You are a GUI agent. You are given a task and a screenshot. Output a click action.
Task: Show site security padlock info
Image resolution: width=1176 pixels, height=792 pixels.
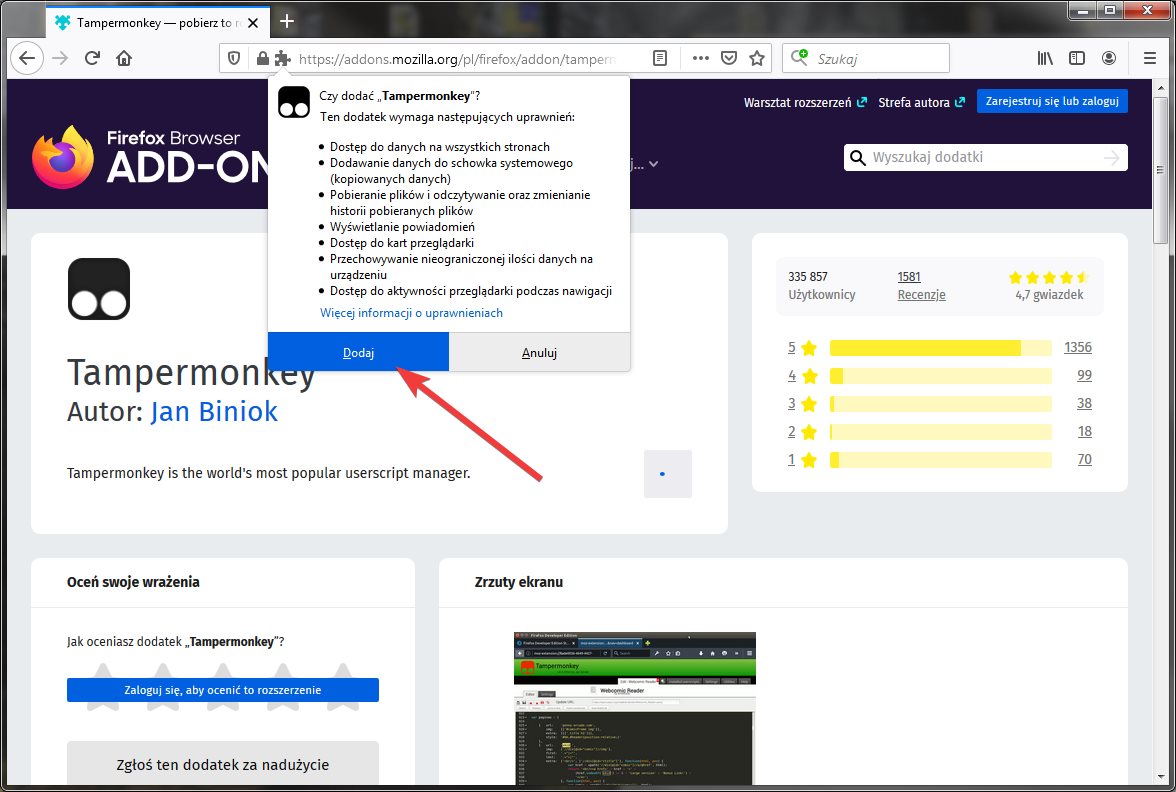tap(262, 58)
